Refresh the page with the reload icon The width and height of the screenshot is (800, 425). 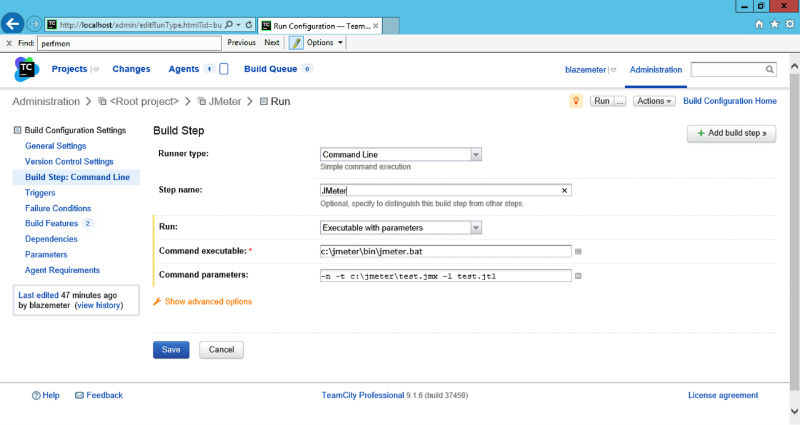click(x=249, y=24)
